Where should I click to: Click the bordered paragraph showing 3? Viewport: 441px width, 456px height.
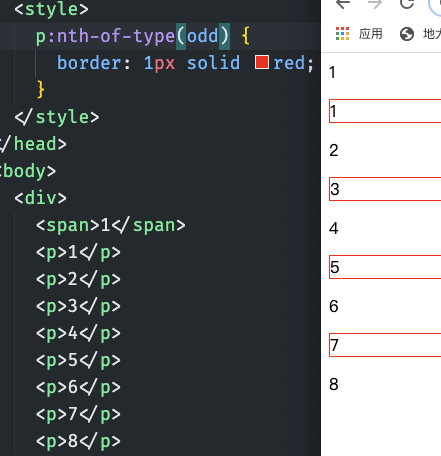click(x=385, y=189)
